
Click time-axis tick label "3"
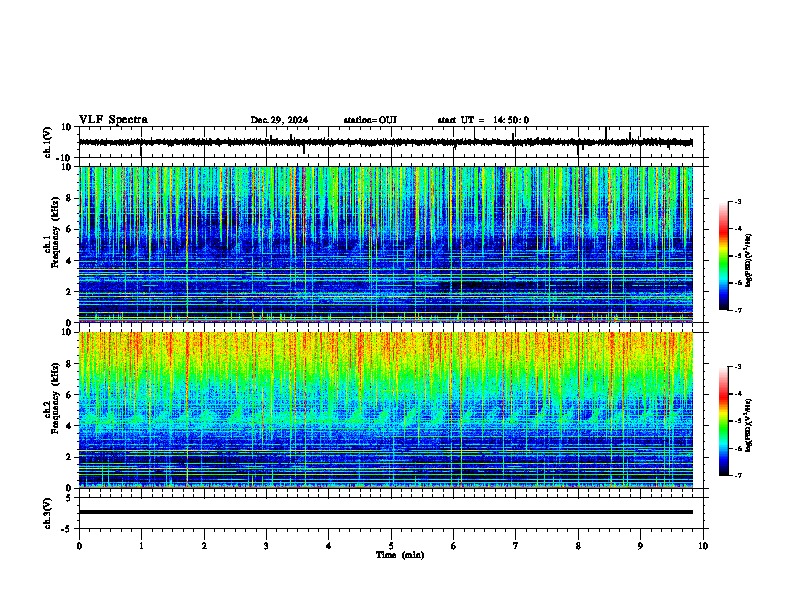266,546
